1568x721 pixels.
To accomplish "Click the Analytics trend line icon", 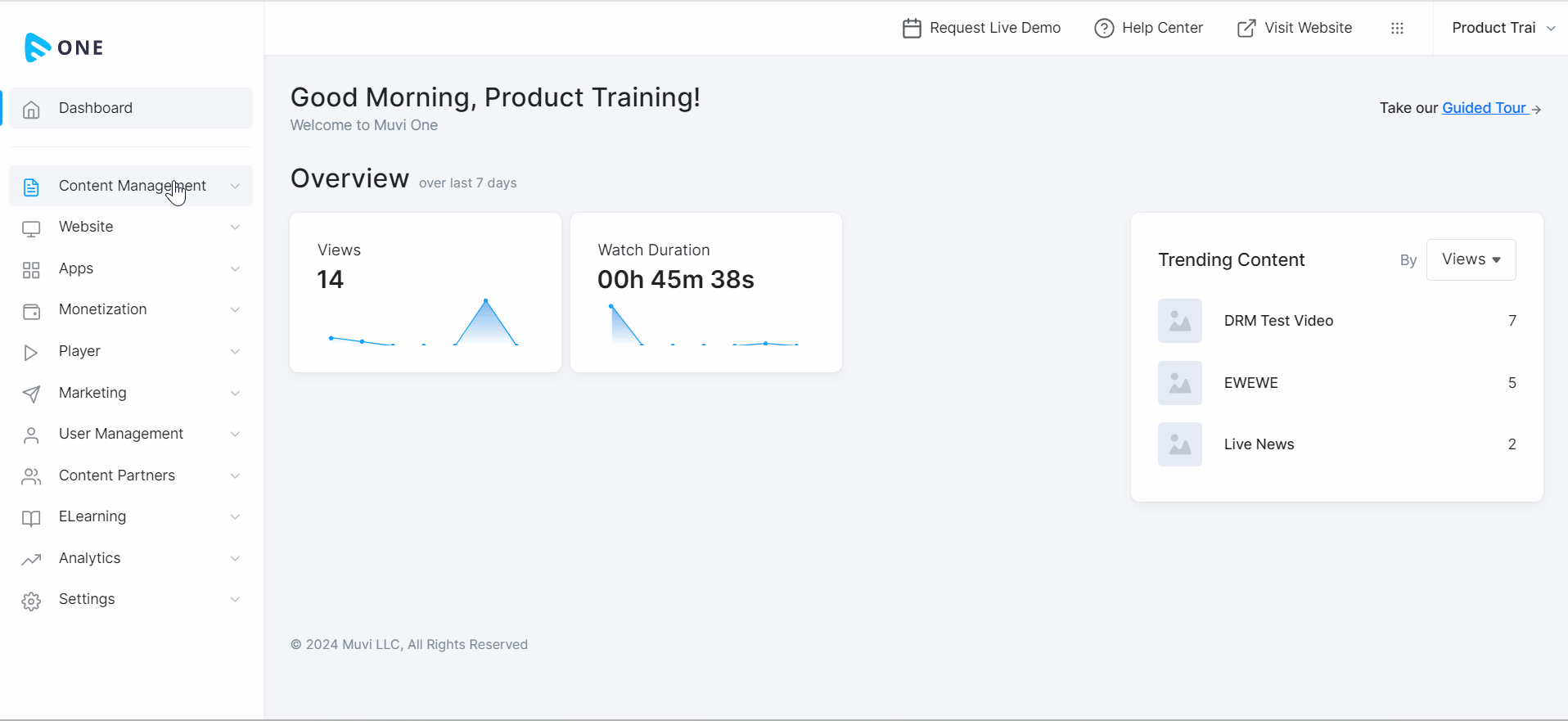I will (x=31, y=559).
